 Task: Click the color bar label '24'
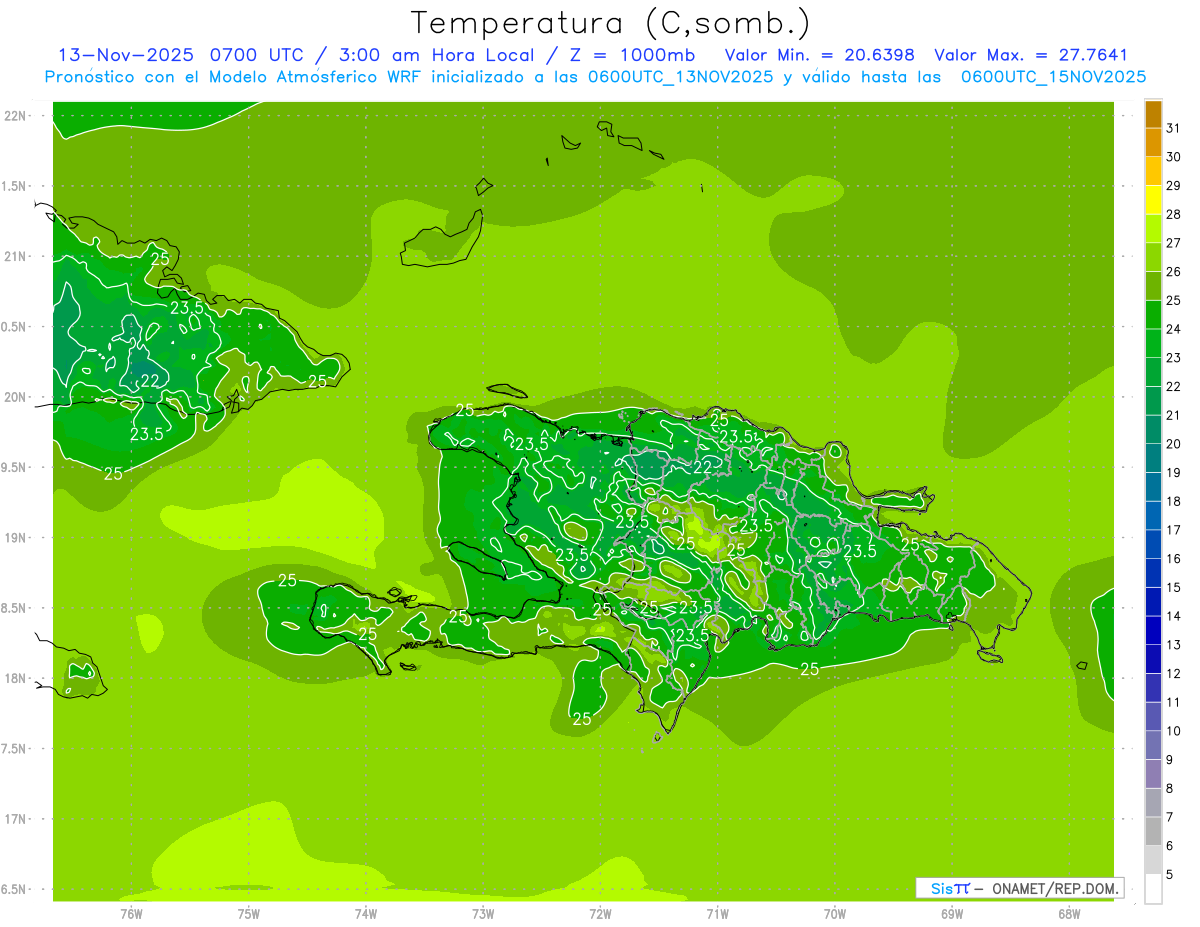coord(1174,329)
